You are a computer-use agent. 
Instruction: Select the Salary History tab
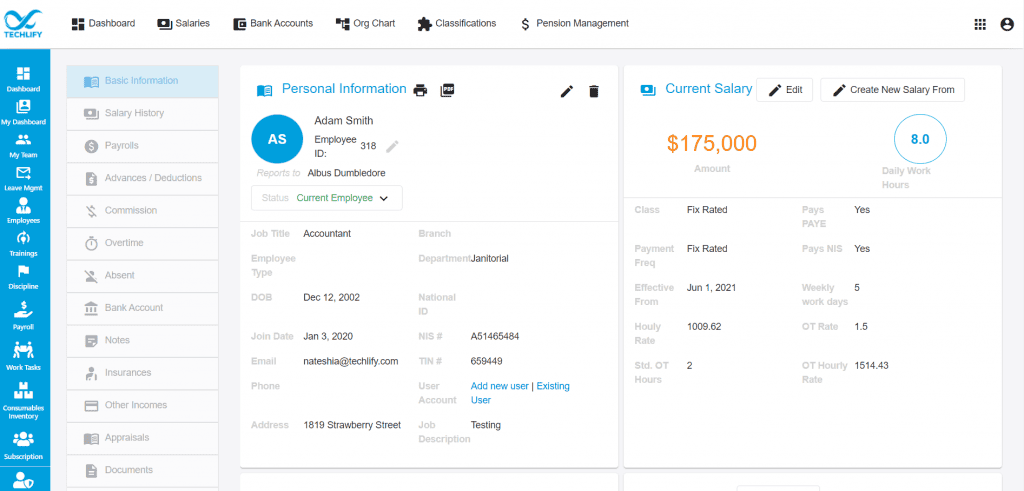coord(142,114)
